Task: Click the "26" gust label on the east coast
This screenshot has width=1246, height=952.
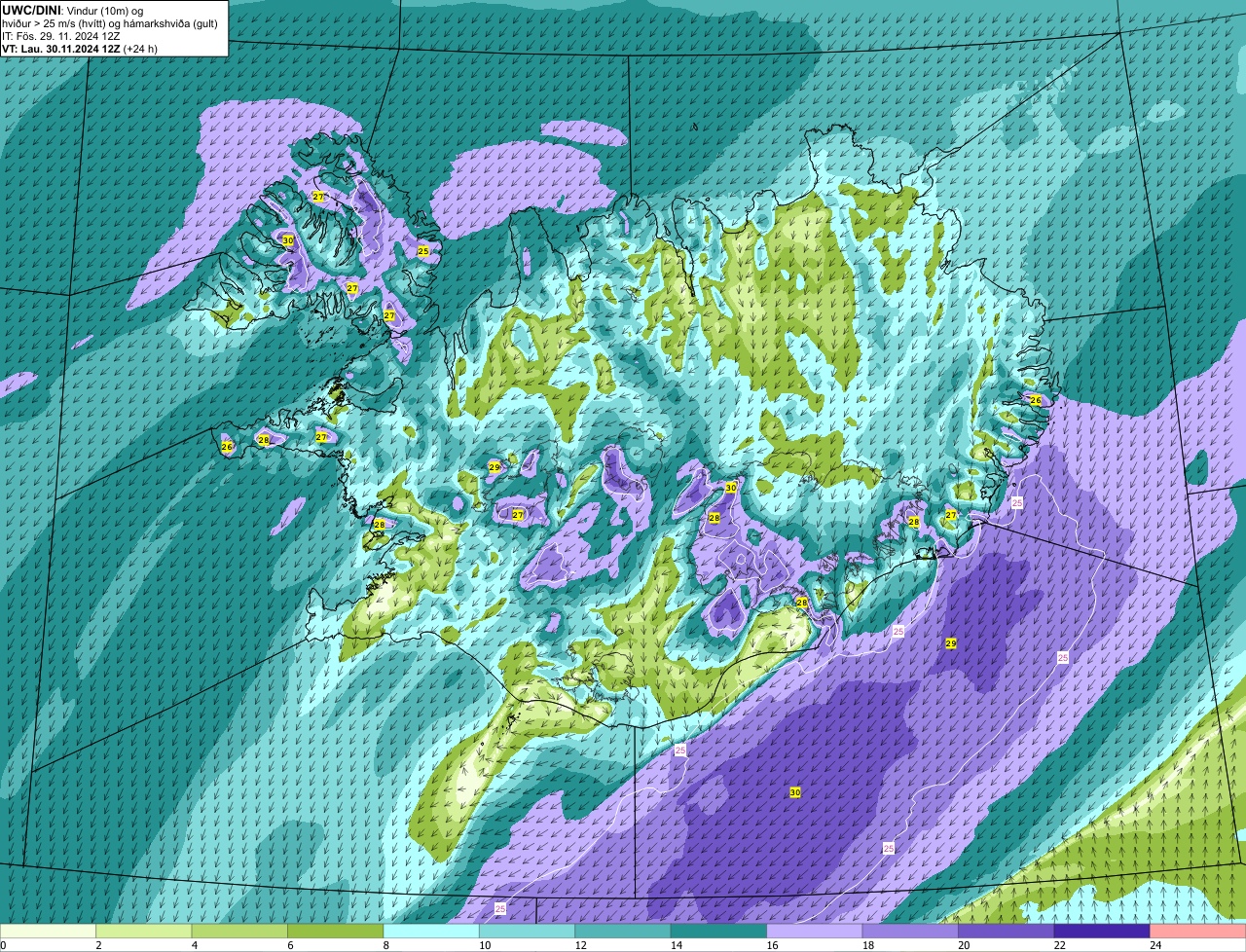Action: tap(1035, 400)
